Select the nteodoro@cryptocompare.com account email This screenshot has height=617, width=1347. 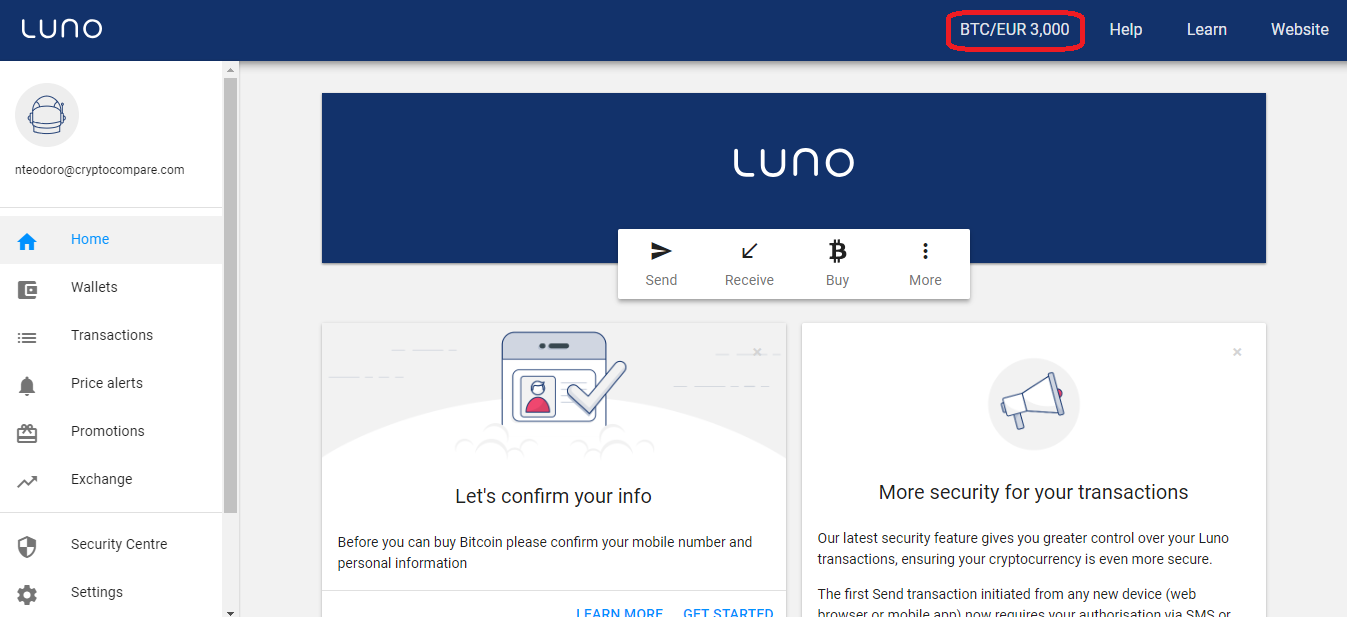[100, 170]
